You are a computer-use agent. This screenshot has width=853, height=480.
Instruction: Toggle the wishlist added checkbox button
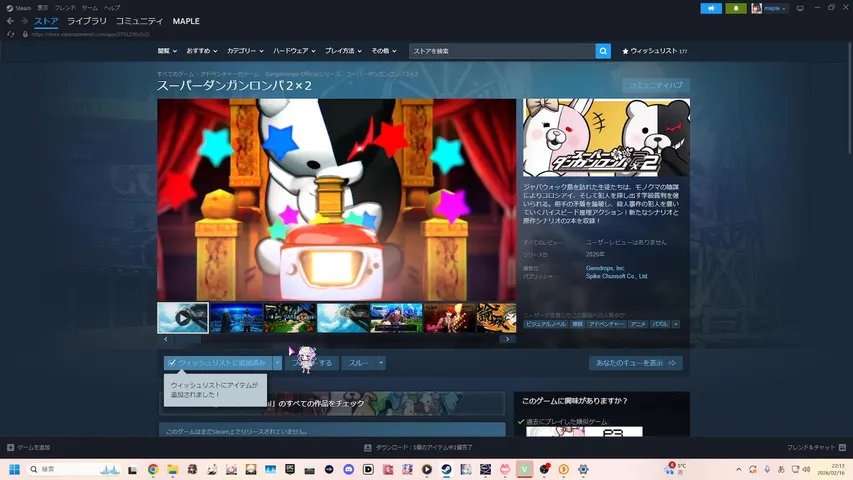pyautogui.click(x=218, y=362)
